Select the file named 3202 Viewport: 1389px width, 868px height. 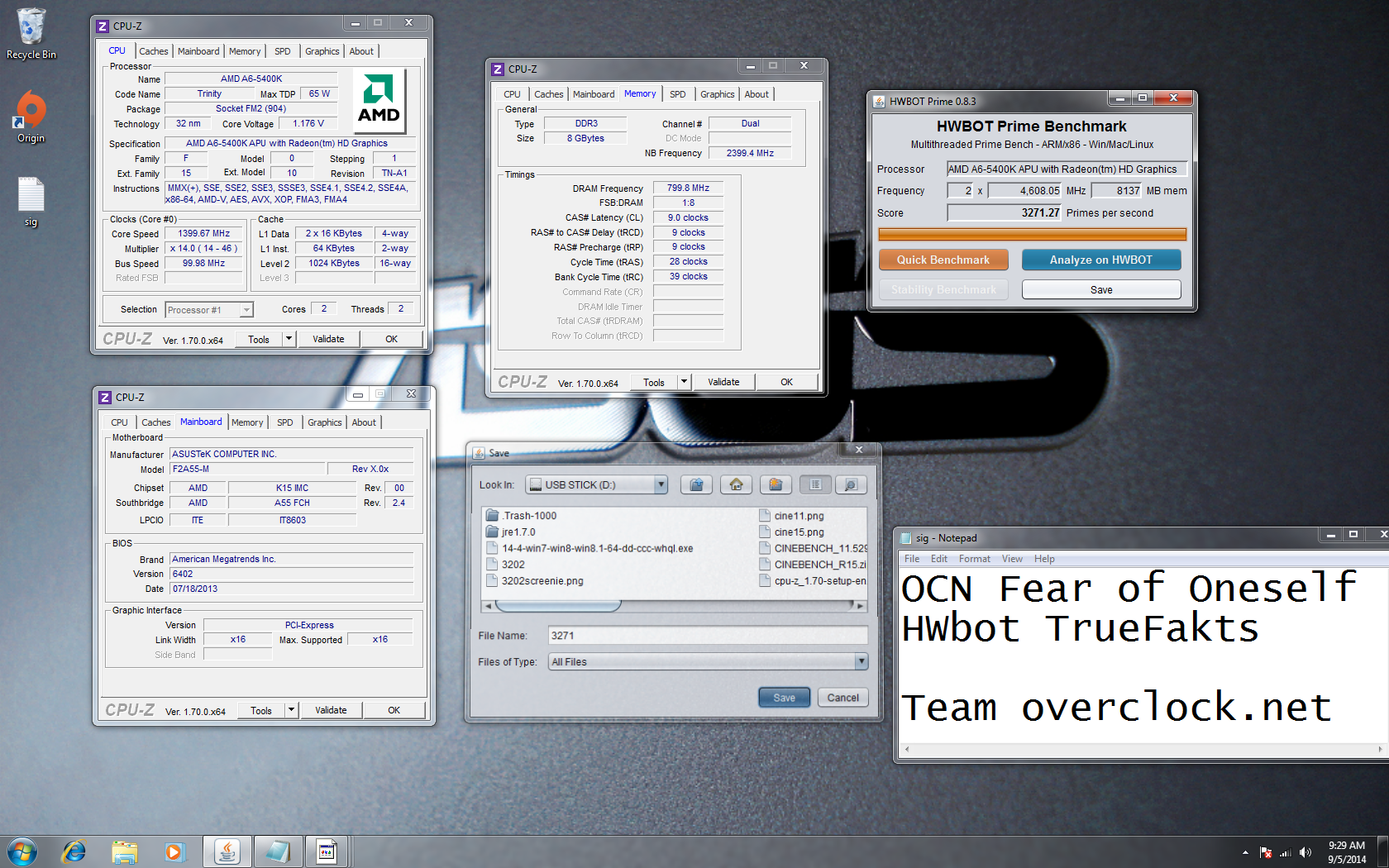pos(505,565)
